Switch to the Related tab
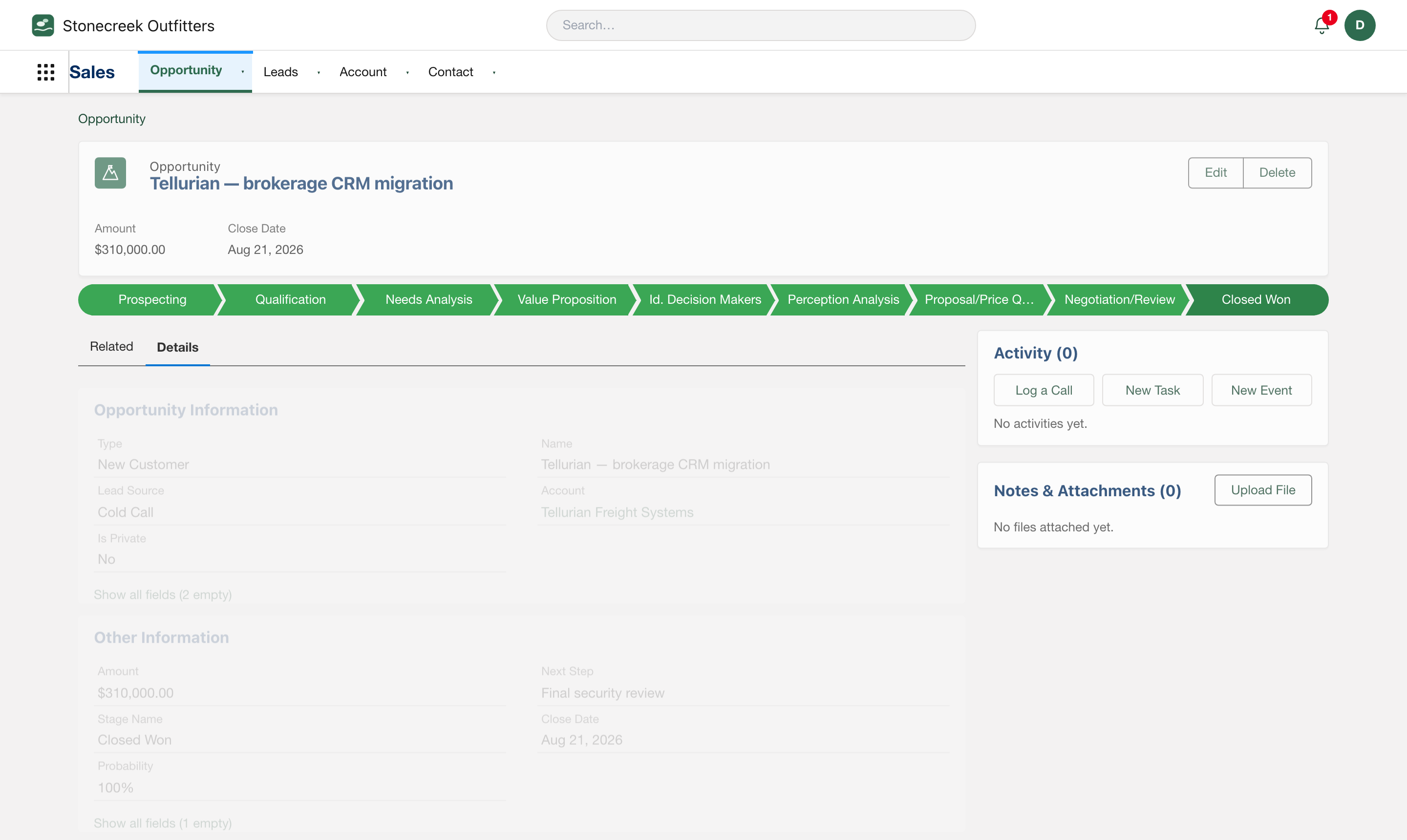Image resolution: width=1407 pixels, height=840 pixels. point(111,346)
